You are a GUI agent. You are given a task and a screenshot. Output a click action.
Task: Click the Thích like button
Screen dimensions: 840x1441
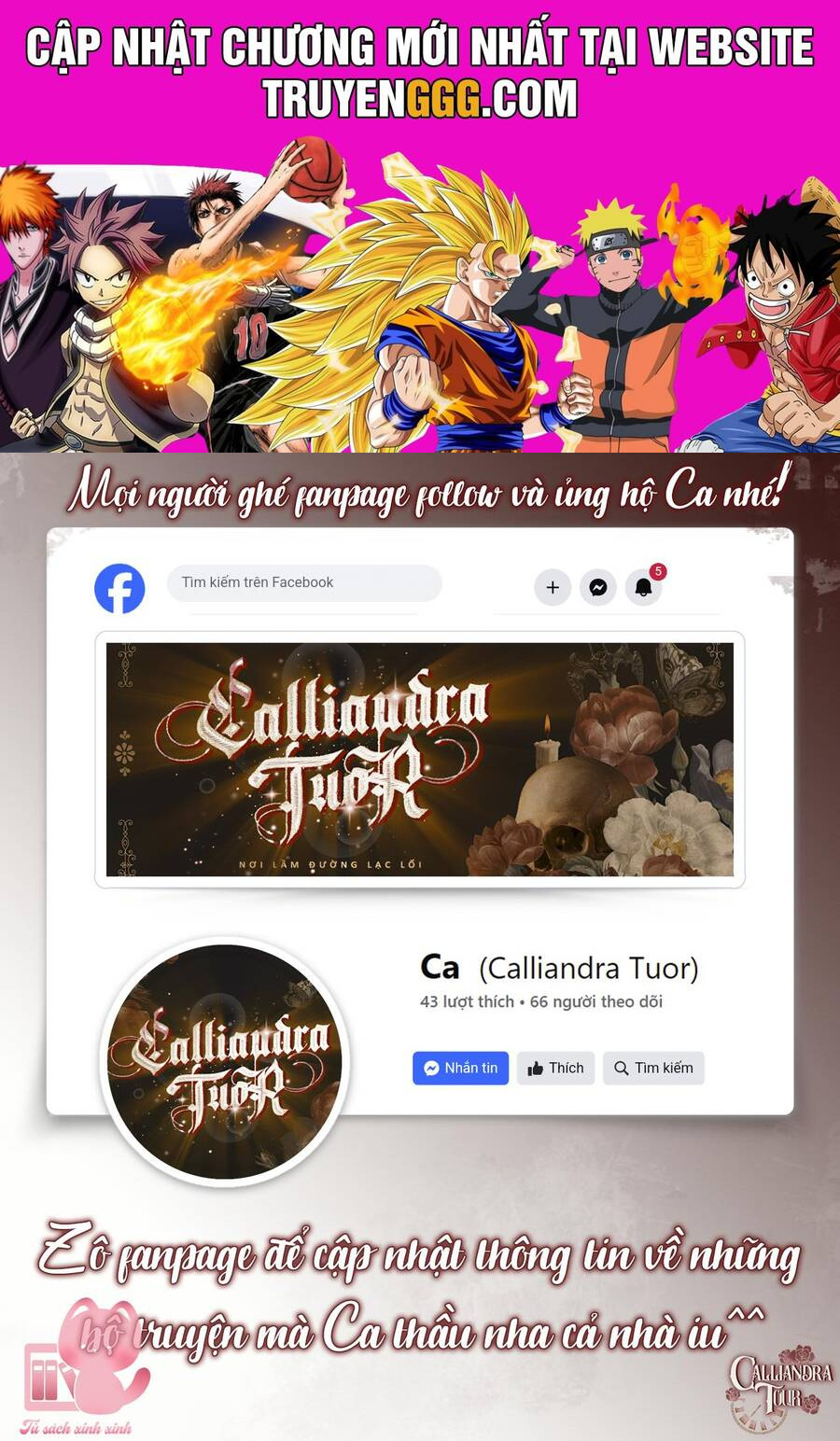tap(555, 1069)
